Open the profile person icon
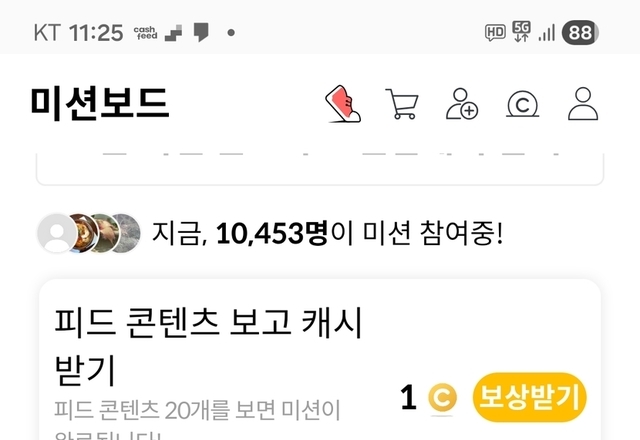The width and height of the screenshot is (640, 440). tap(583, 104)
